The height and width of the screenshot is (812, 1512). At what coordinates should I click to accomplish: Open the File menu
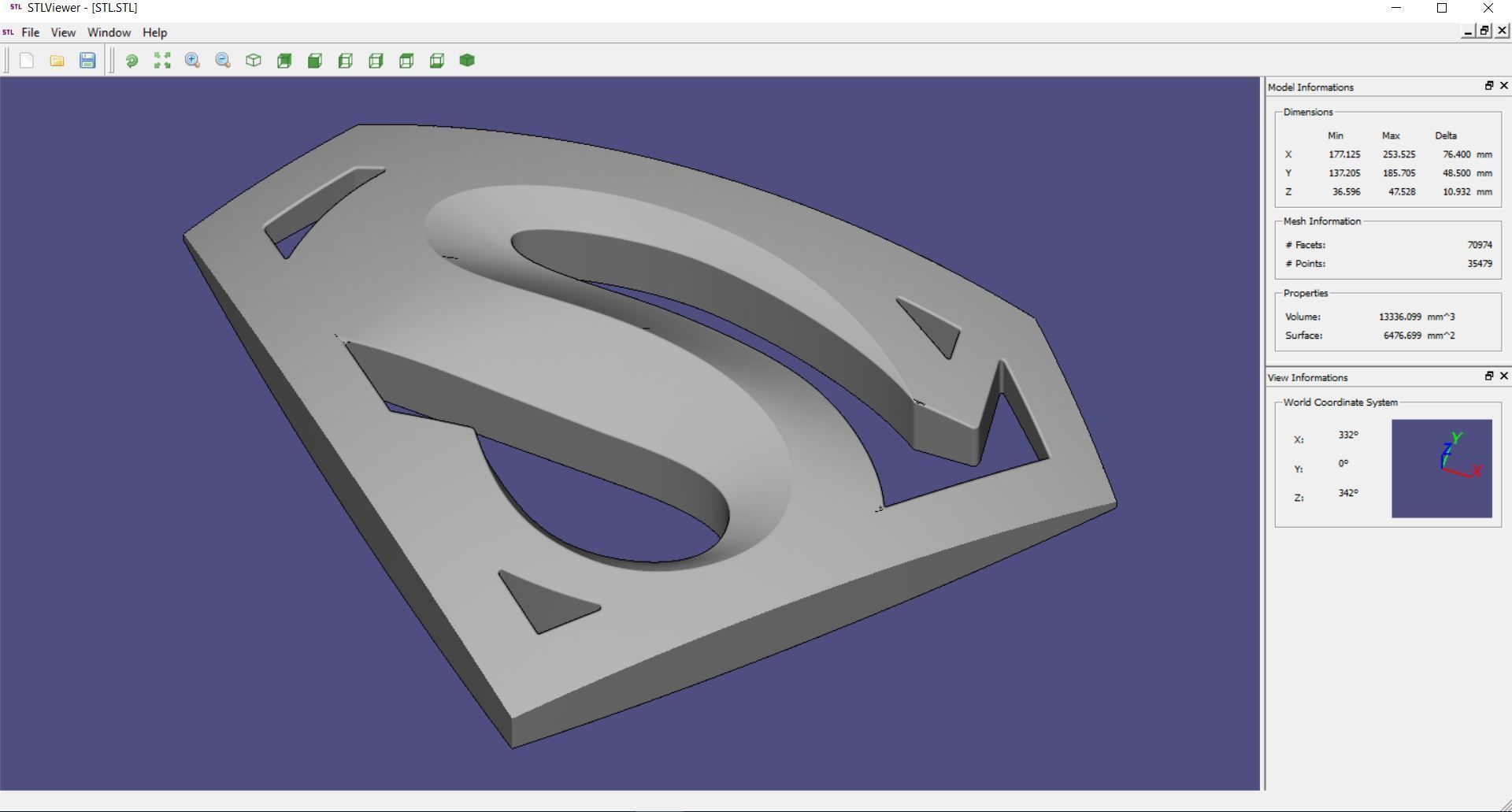point(31,32)
